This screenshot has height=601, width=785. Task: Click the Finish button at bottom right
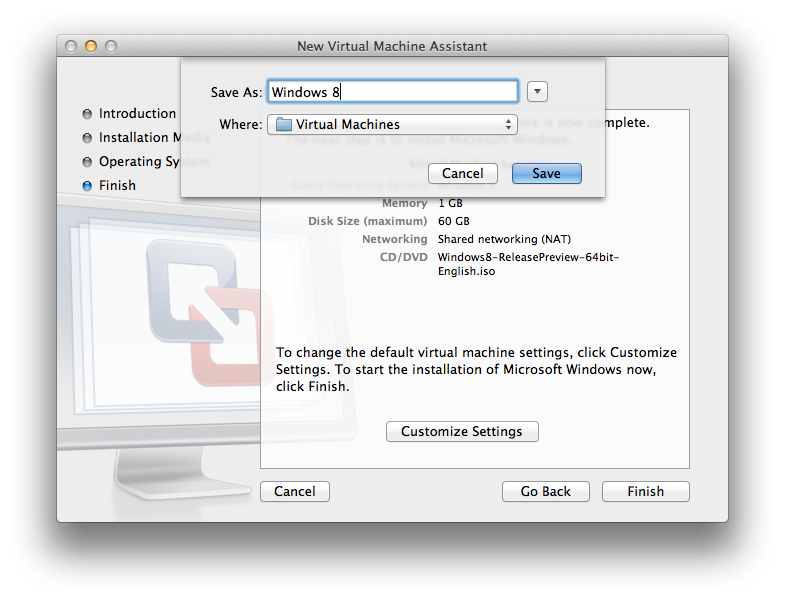coord(645,491)
